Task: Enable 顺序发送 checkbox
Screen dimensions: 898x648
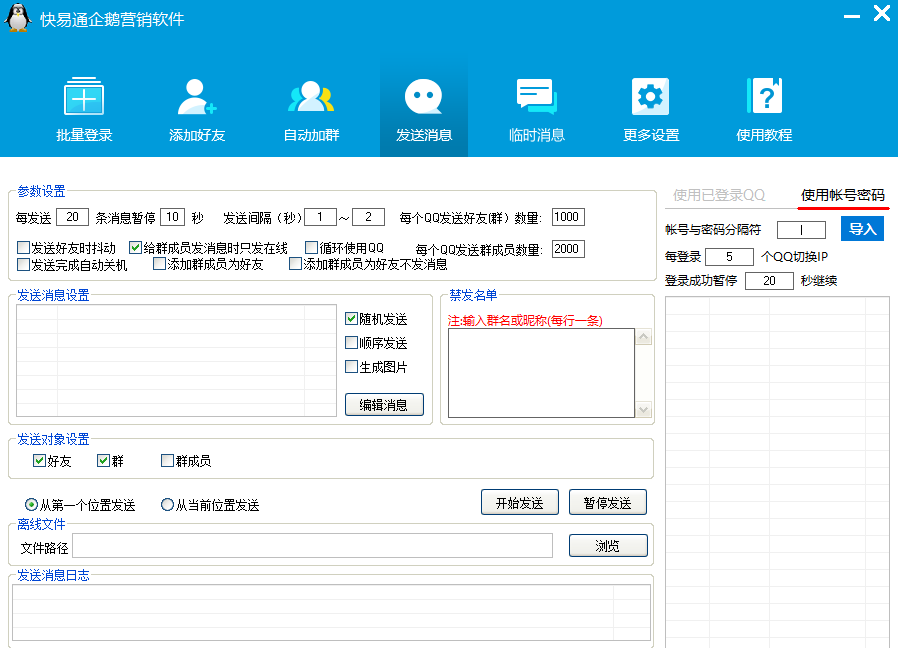Action: click(352, 343)
